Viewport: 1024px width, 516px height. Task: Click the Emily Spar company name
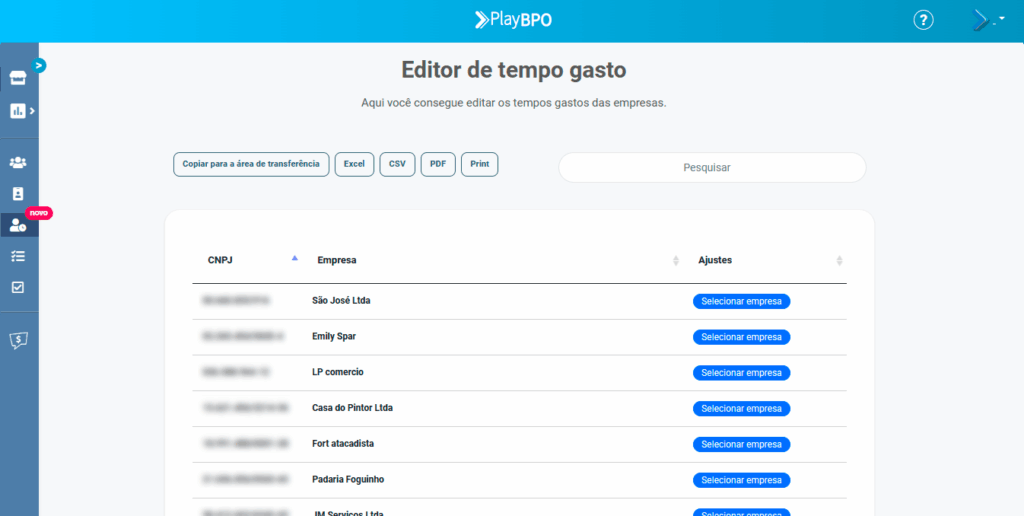[334, 336]
